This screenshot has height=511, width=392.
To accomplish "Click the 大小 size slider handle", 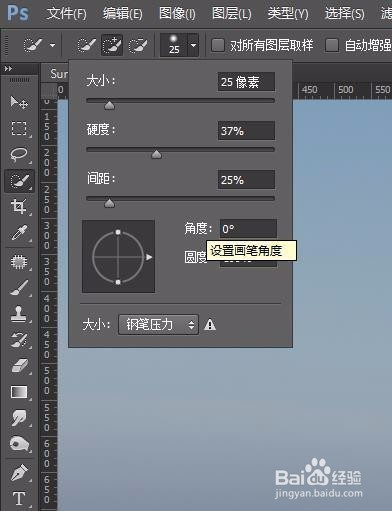I will [109, 106].
